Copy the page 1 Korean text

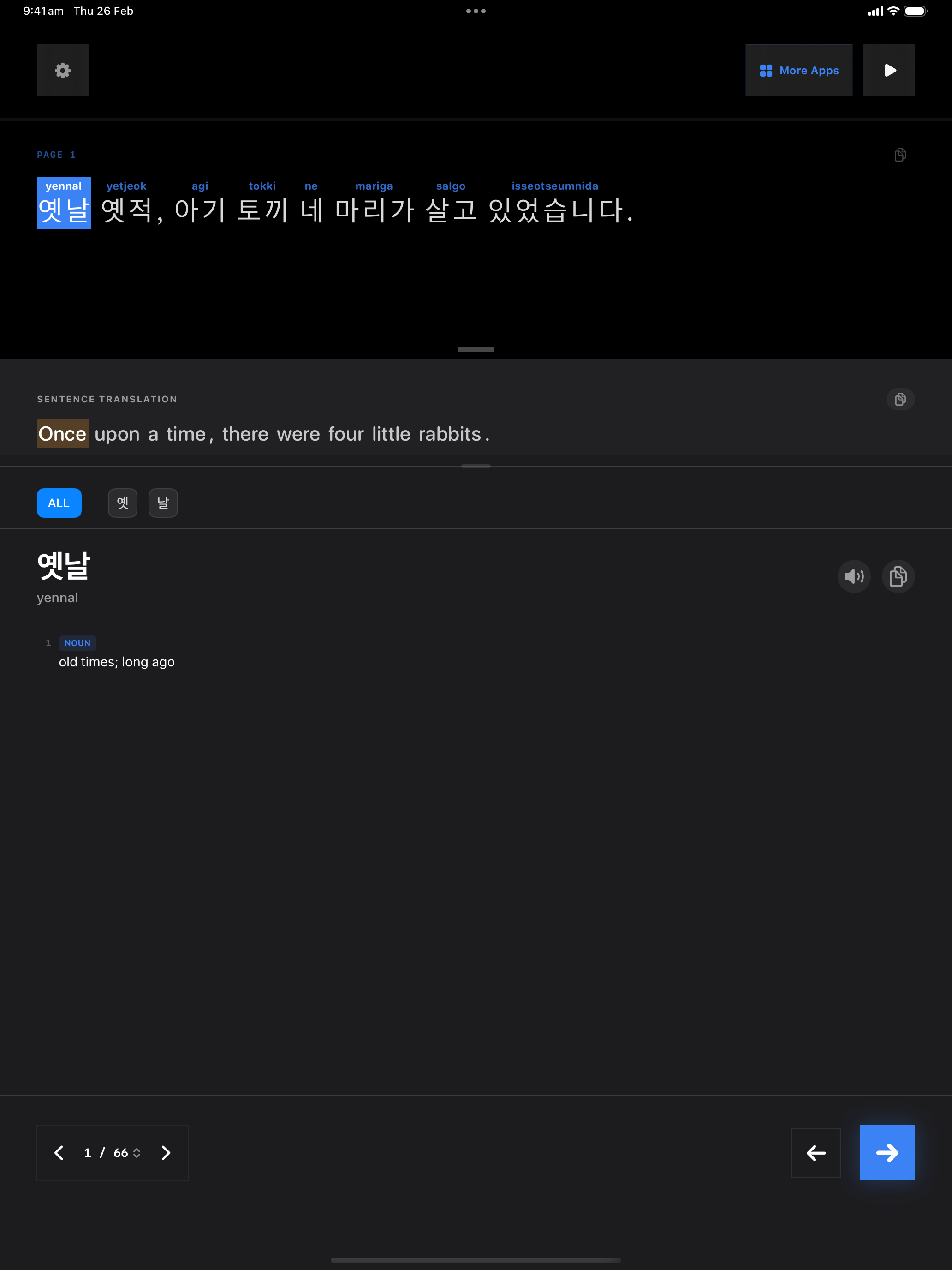pos(900,155)
